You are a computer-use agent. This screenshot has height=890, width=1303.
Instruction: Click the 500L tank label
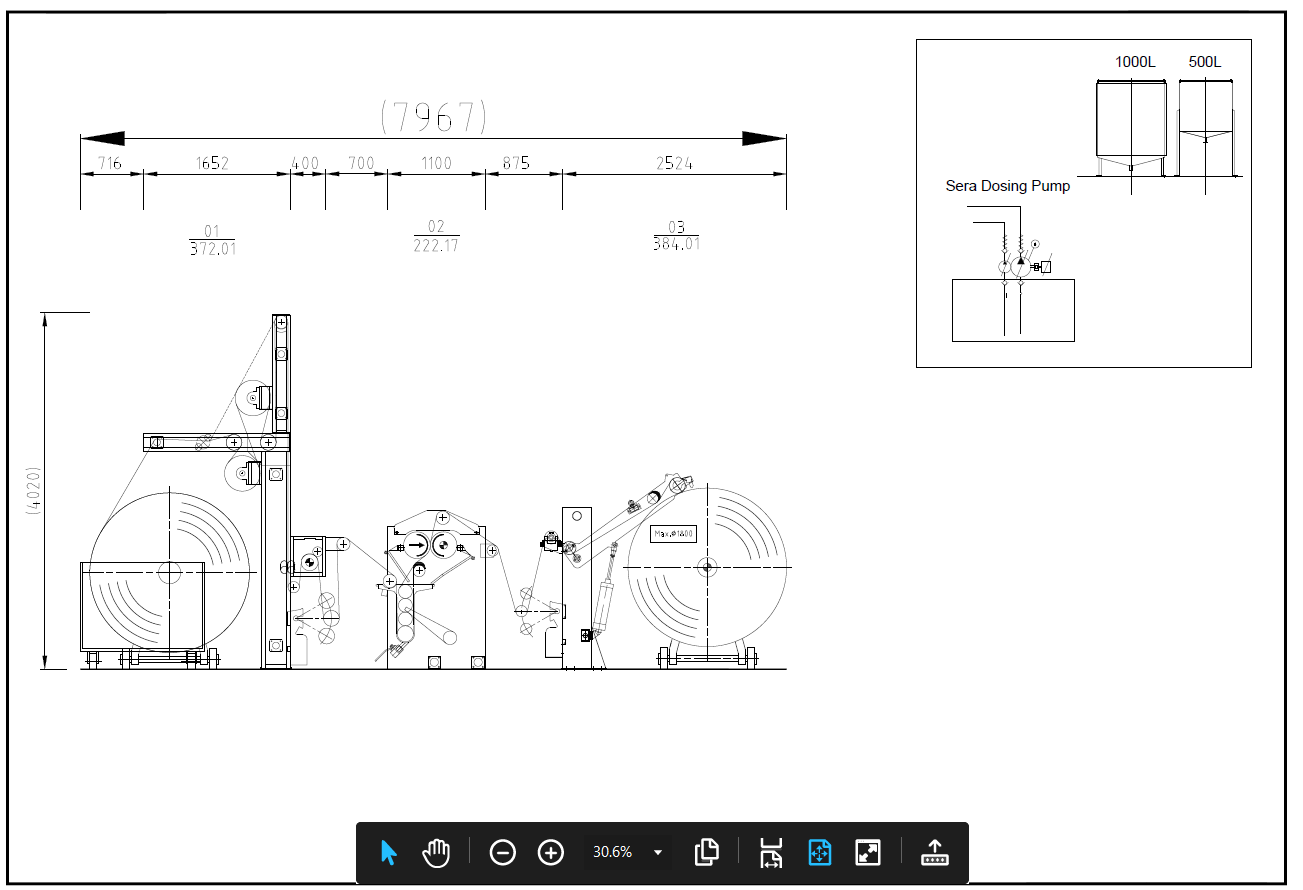pos(1204,62)
